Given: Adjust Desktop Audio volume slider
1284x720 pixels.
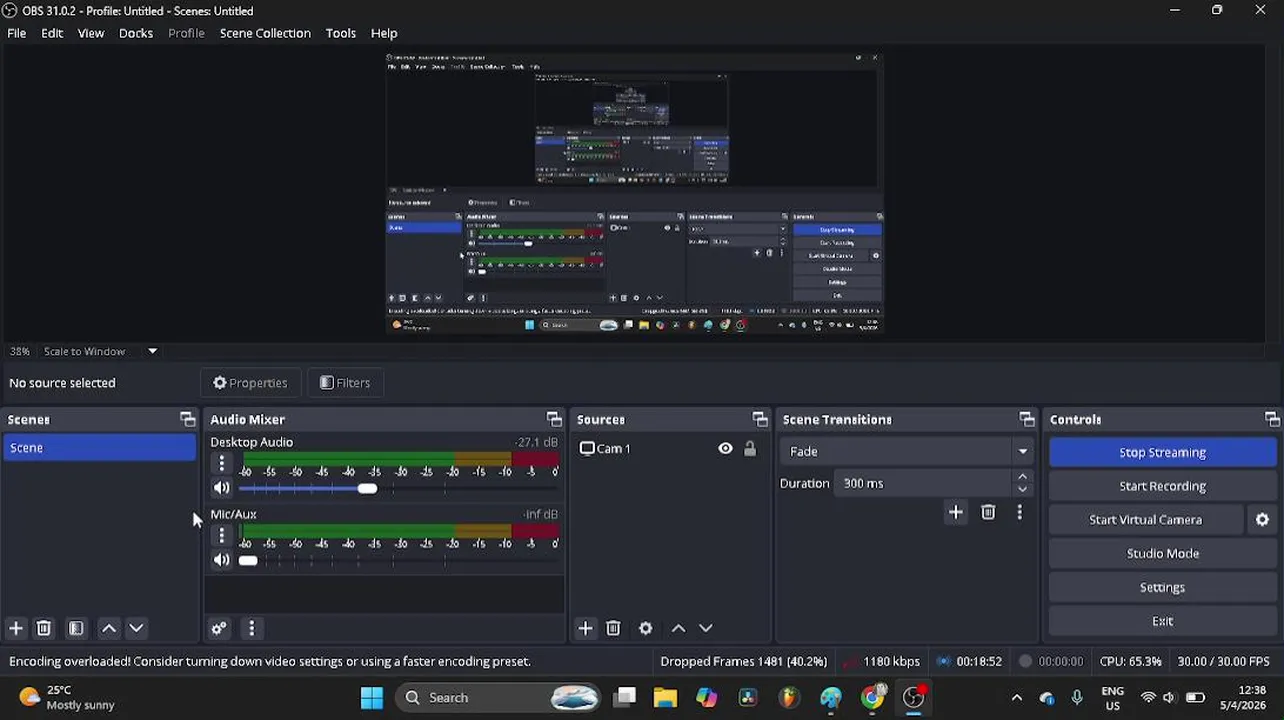Looking at the screenshot, I should click(x=367, y=488).
